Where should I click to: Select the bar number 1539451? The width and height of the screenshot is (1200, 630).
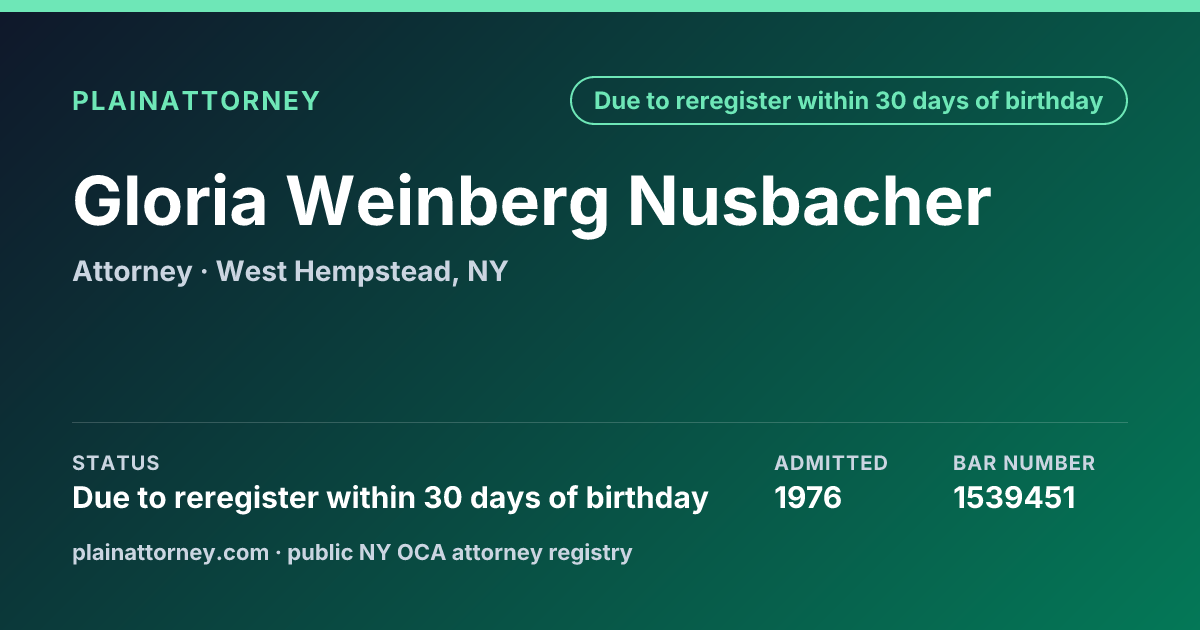click(x=1014, y=498)
